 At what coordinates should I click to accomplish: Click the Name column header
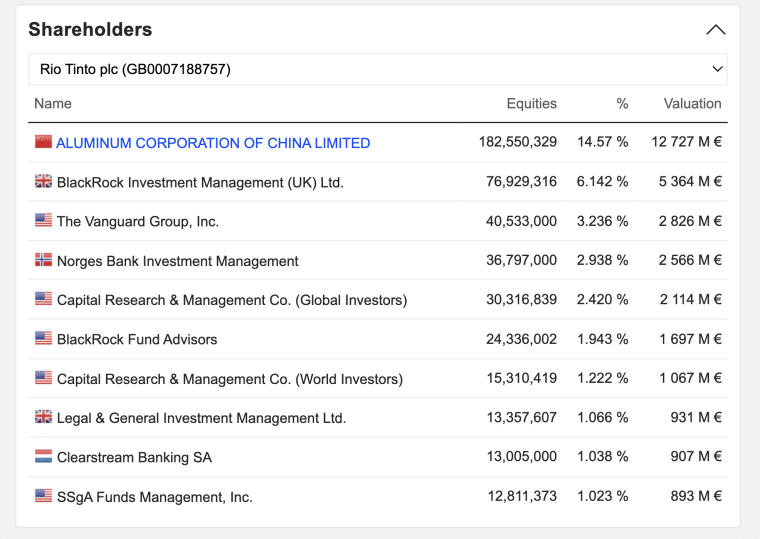click(53, 104)
